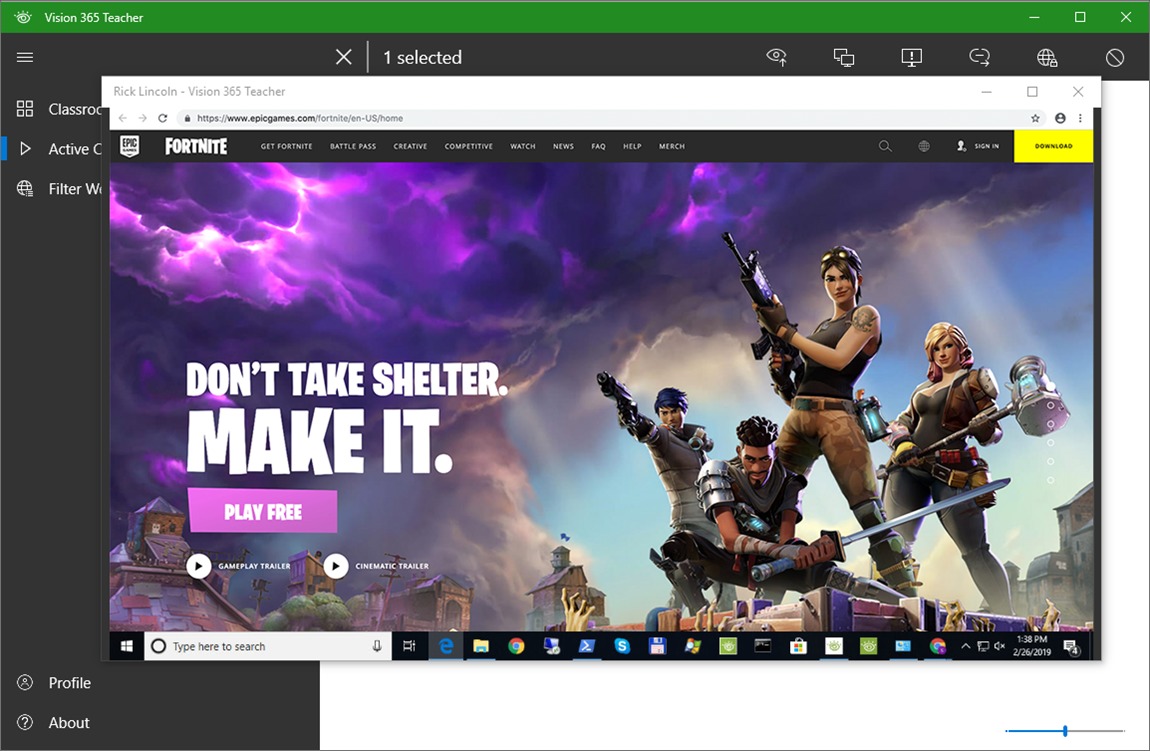
Task: Close the Rick Lincoln student window
Action: pyautogui.click(x=1077, y=92)
